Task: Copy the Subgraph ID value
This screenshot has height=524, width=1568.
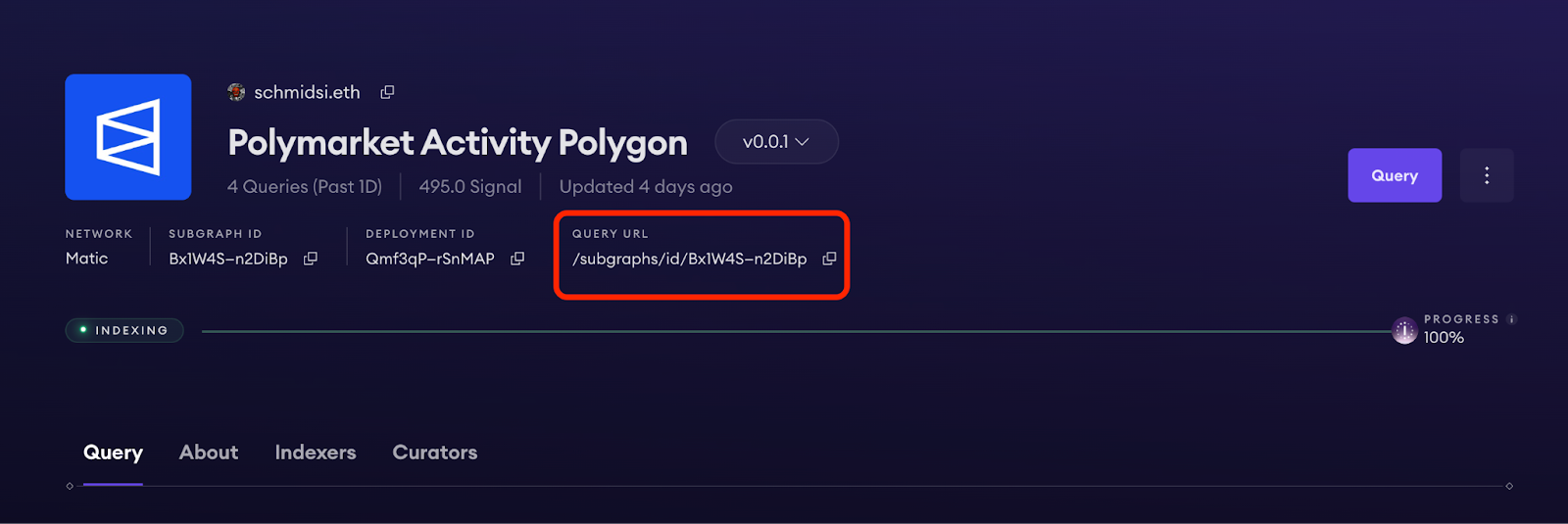Action: coord(311,259)
